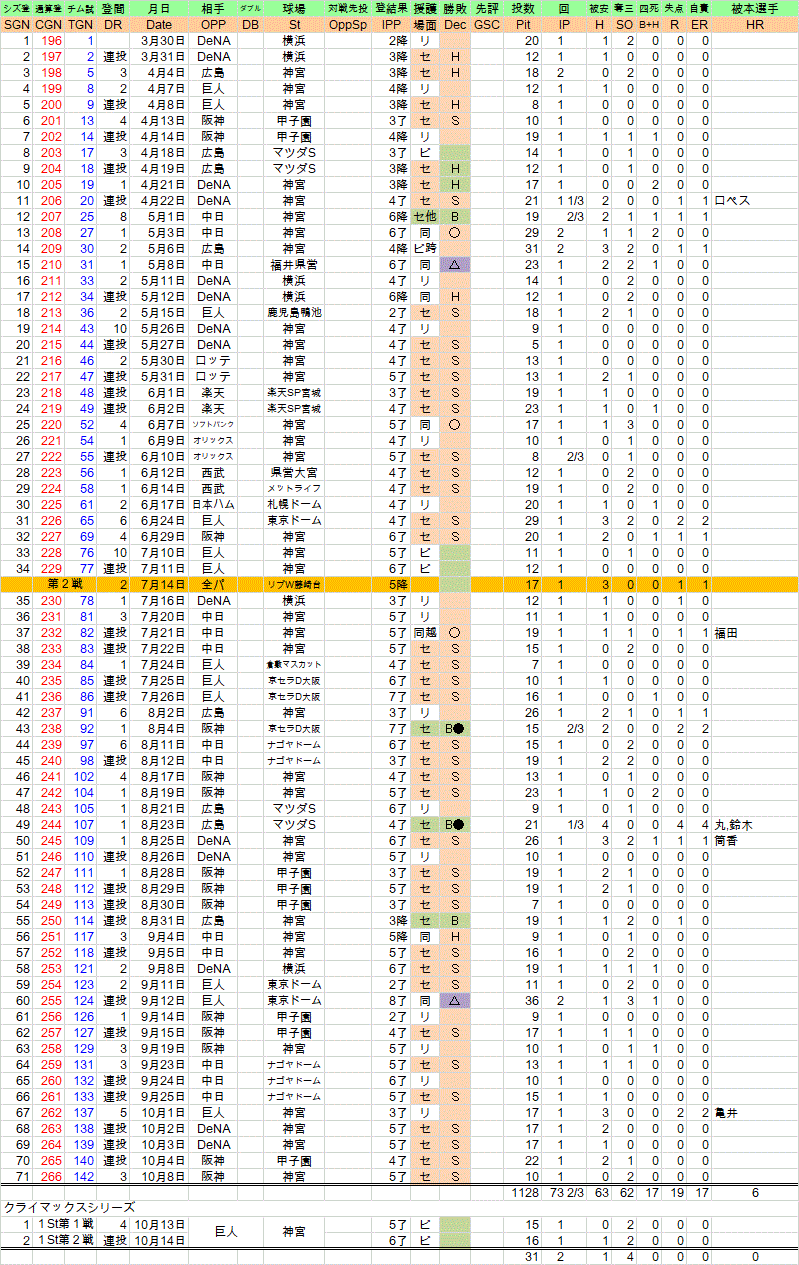Select the 第２戦 all-star row label
Viewport: 799px width, 1265px height.
[x=65, y=584]
